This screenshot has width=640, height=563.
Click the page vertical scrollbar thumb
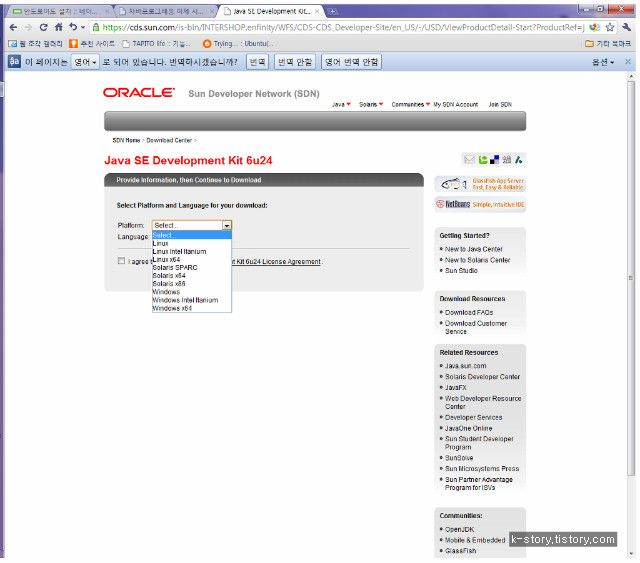pyautogui.click(x=631, y=278)
